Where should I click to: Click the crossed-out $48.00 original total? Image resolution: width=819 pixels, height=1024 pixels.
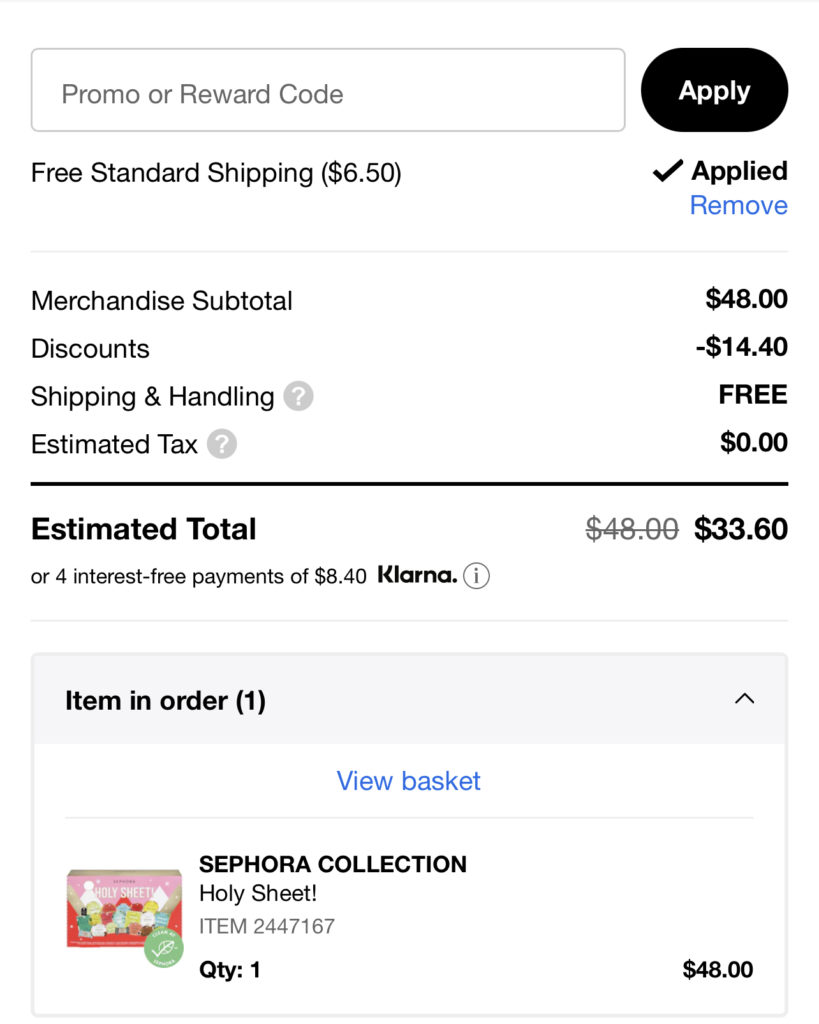[632, 529]
